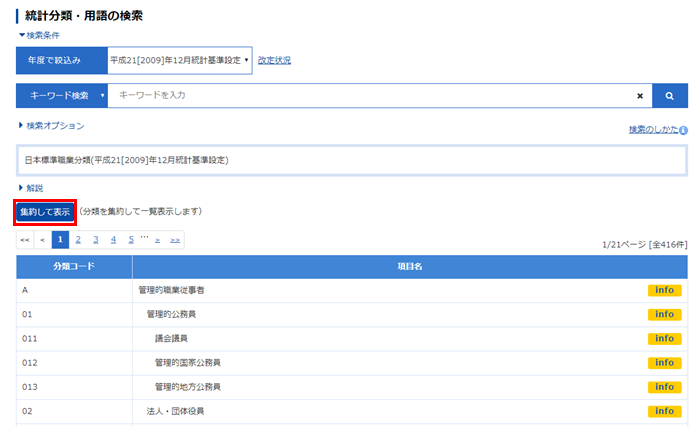Click classification code A cell
This screenshot has height=427, width=697.
(74, 290)
